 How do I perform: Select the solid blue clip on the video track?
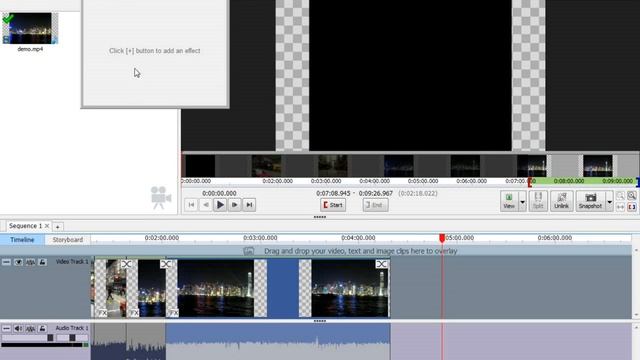(283, 289)
